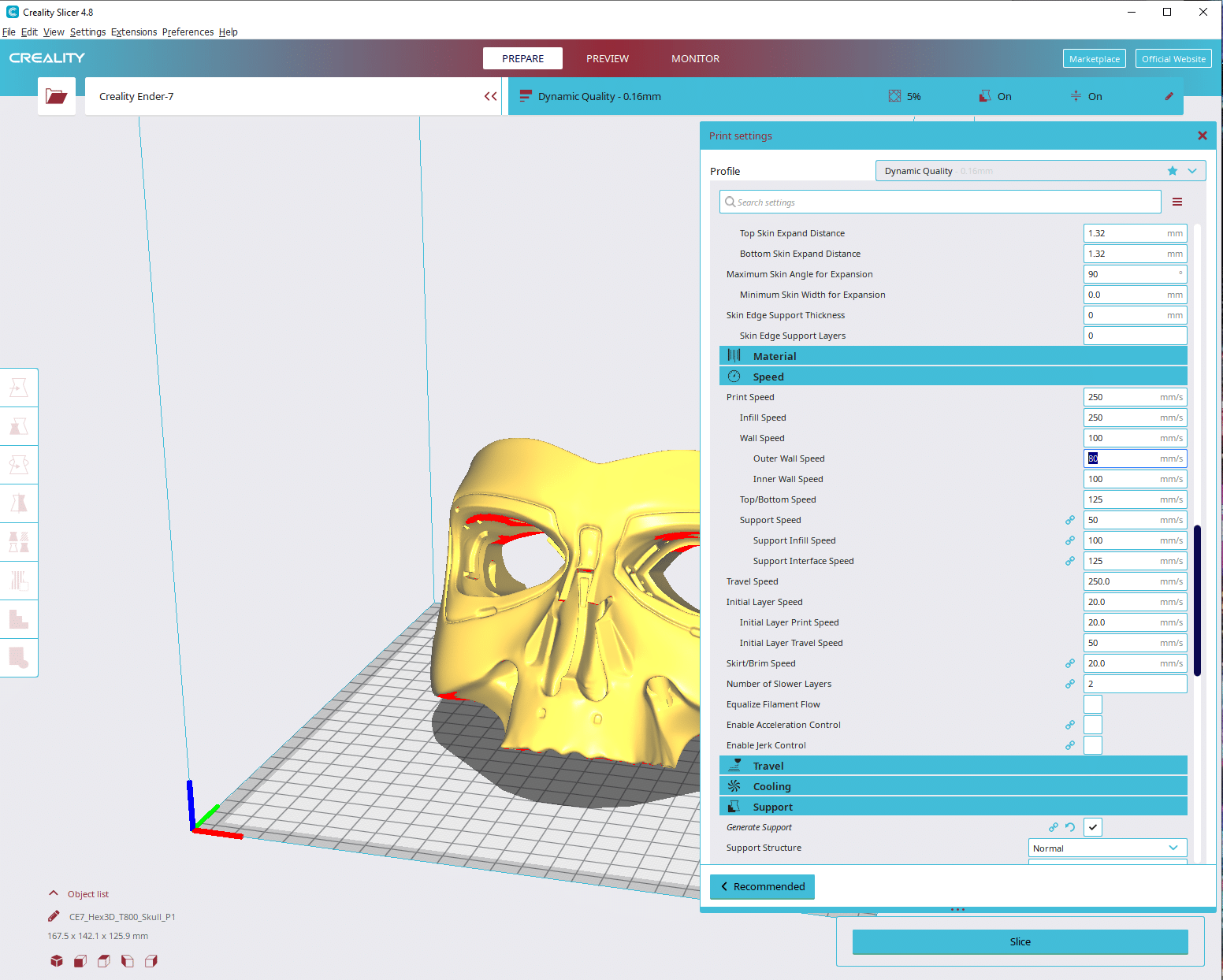Viewport: 1223px width, 980px height.
Task: Click the print settings panel scrollbar
Action: [x=1197, y=600]
